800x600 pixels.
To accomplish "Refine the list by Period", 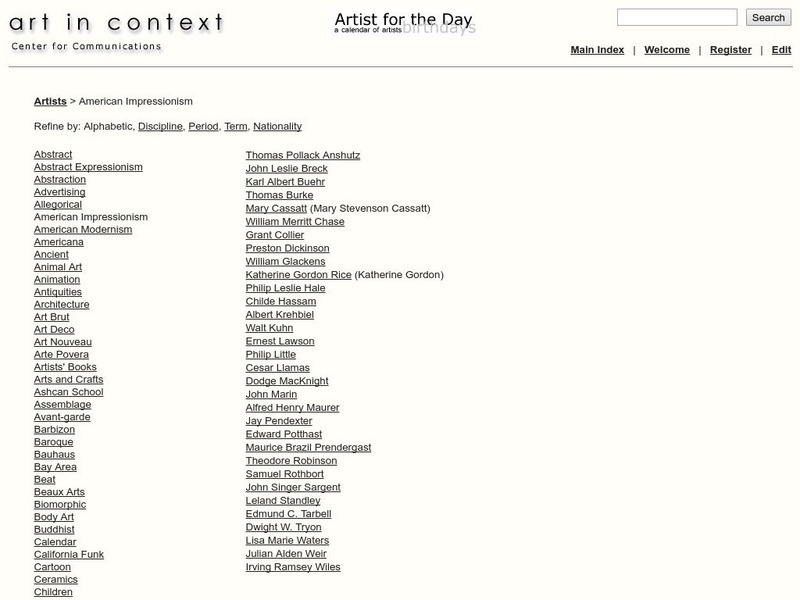I will pos(203,127).
